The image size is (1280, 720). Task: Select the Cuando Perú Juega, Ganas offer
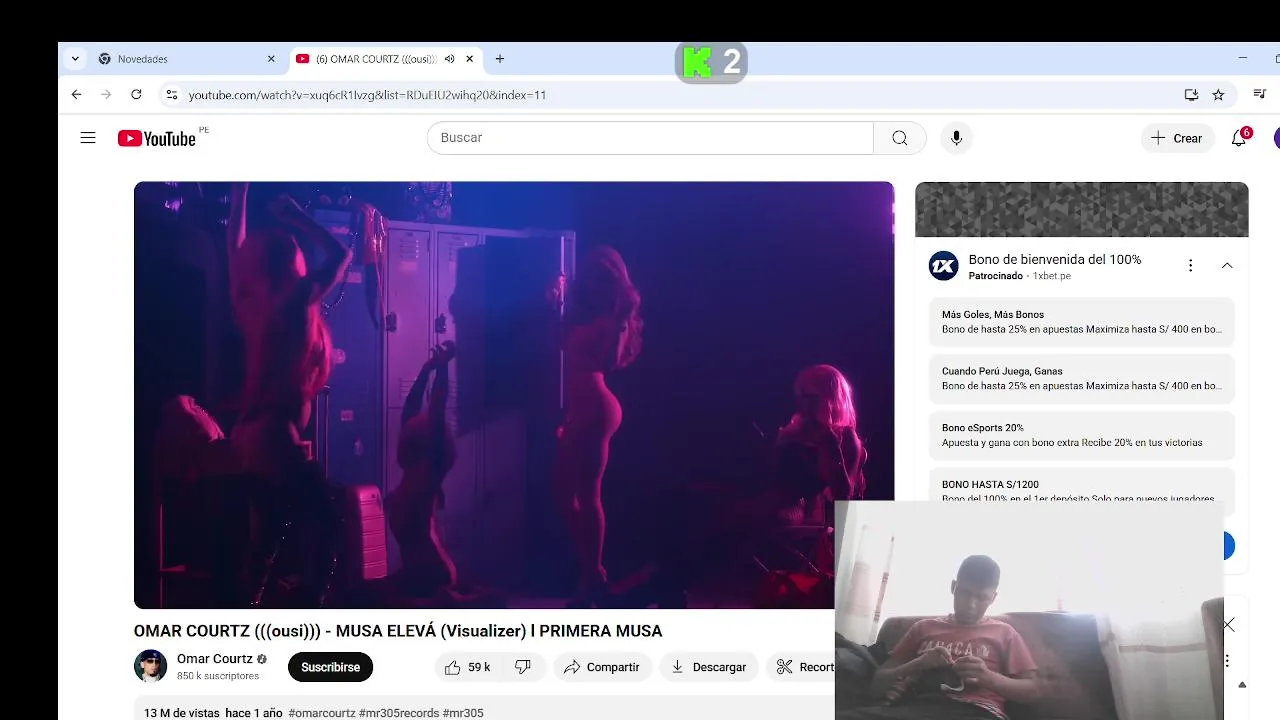pyautogui.click(x=1082, y=378)
